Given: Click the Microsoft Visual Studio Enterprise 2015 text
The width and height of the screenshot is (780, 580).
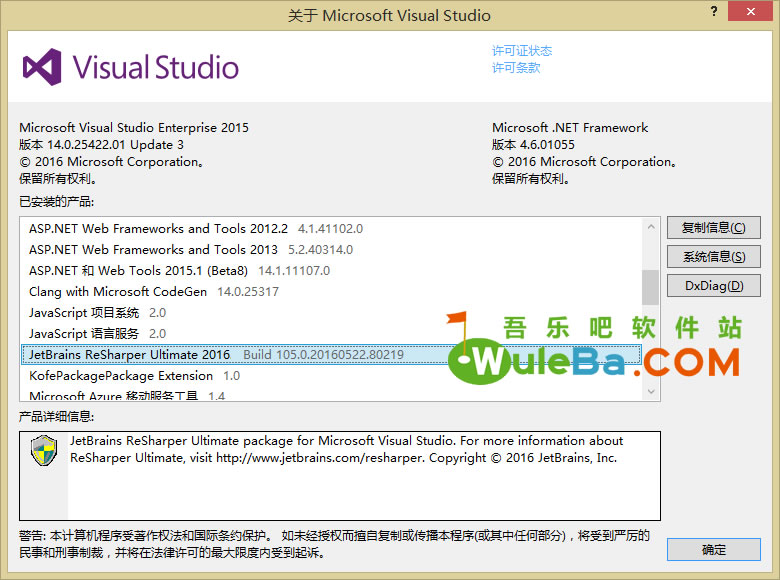Looking at the screenshot, I should 134,128.
